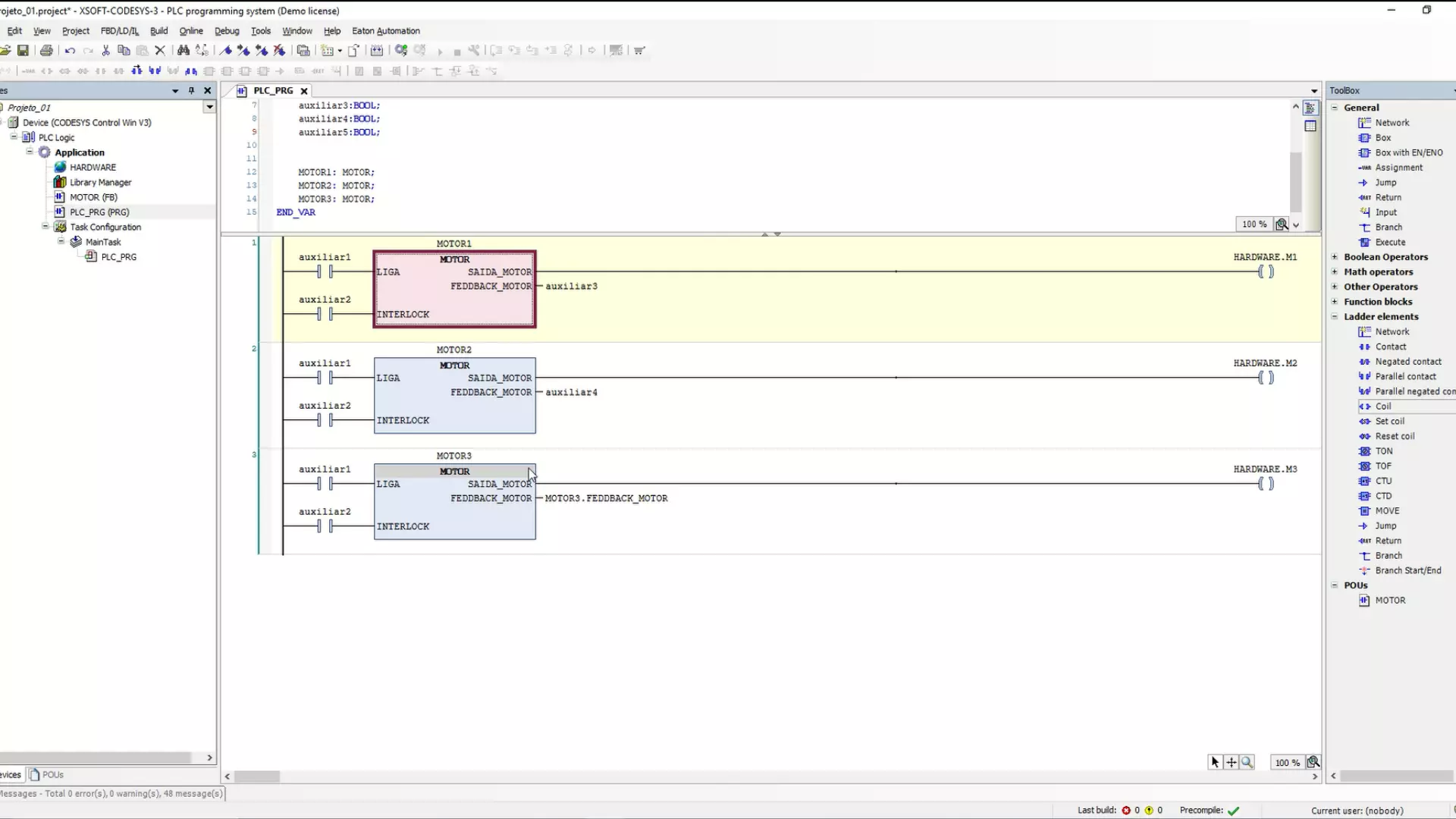Open the editor tabs list dropdown arrow
Screen dimensions: 1456x819
pos(1314,91)
